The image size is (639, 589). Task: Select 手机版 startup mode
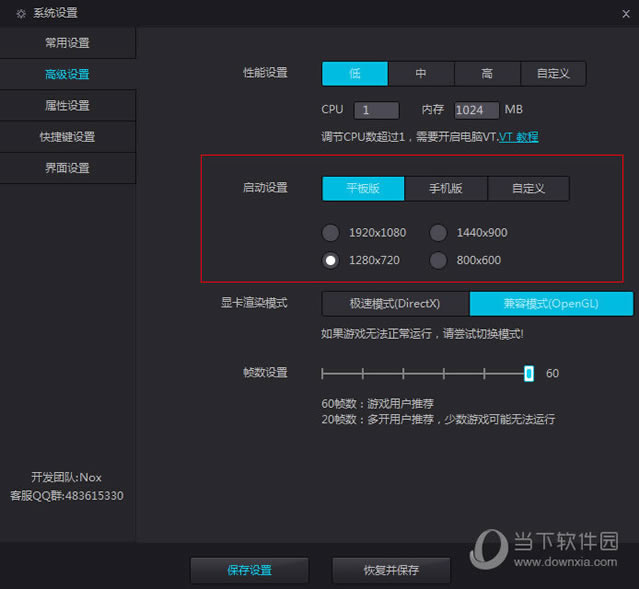point(446,188)
